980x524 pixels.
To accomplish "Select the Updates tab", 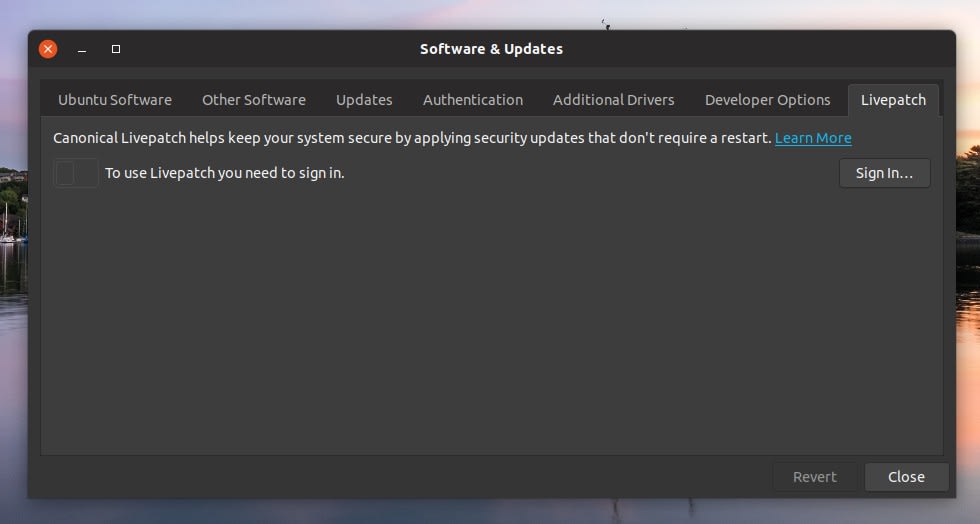I will pyautogui.click(x=364, y=100).
